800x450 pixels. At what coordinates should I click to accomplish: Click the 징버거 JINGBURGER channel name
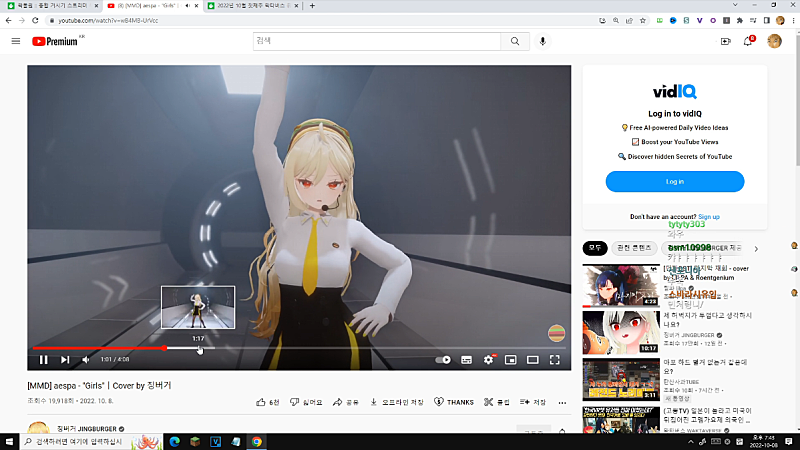87,429
